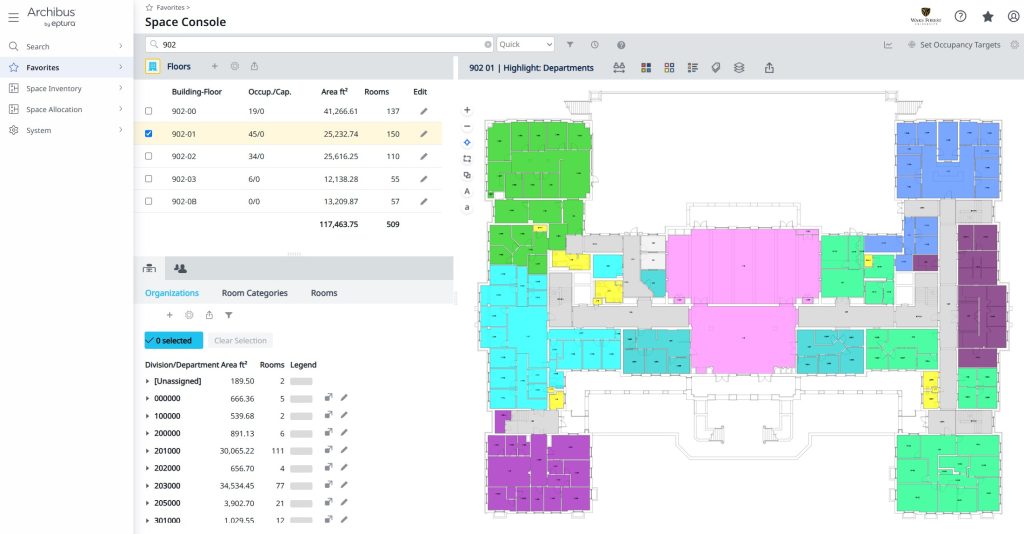
Task: Uncheck the 902-01 floor checkbox
Action: pyautogui.click(x=149, y=133)
